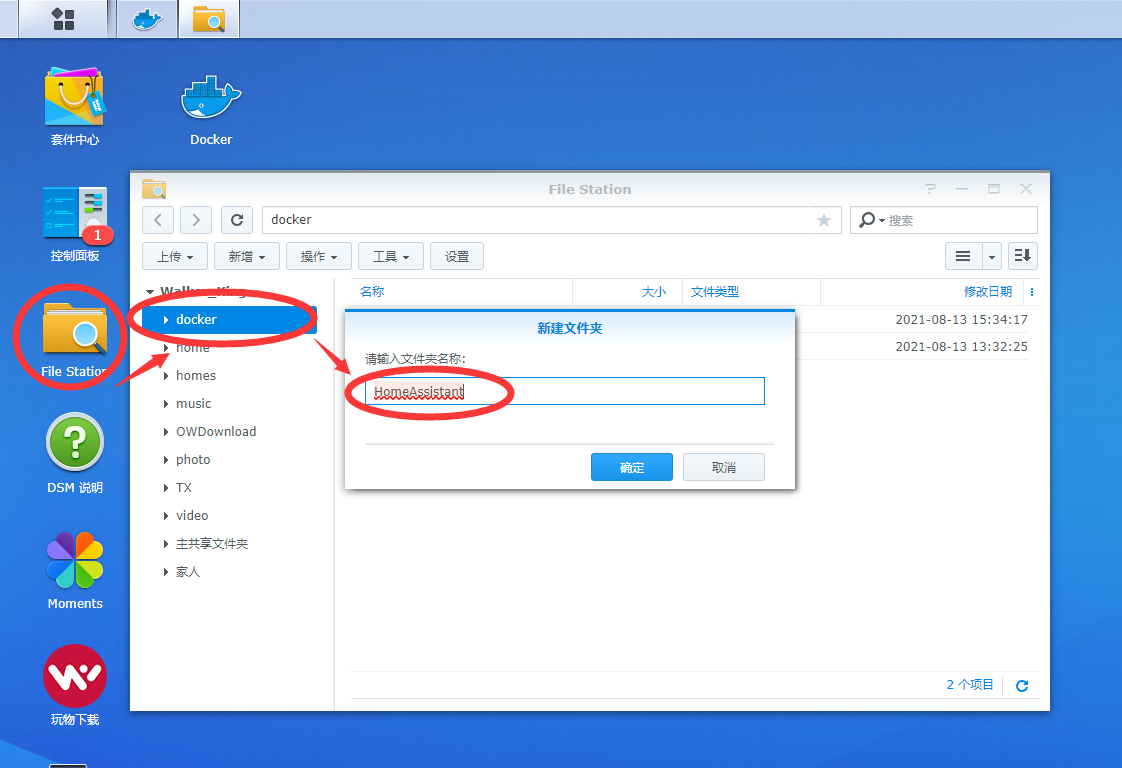Screen dimensions: 1122x768
Task: Open Control Panel desktop icon
Action: click(x=75, y=216)
